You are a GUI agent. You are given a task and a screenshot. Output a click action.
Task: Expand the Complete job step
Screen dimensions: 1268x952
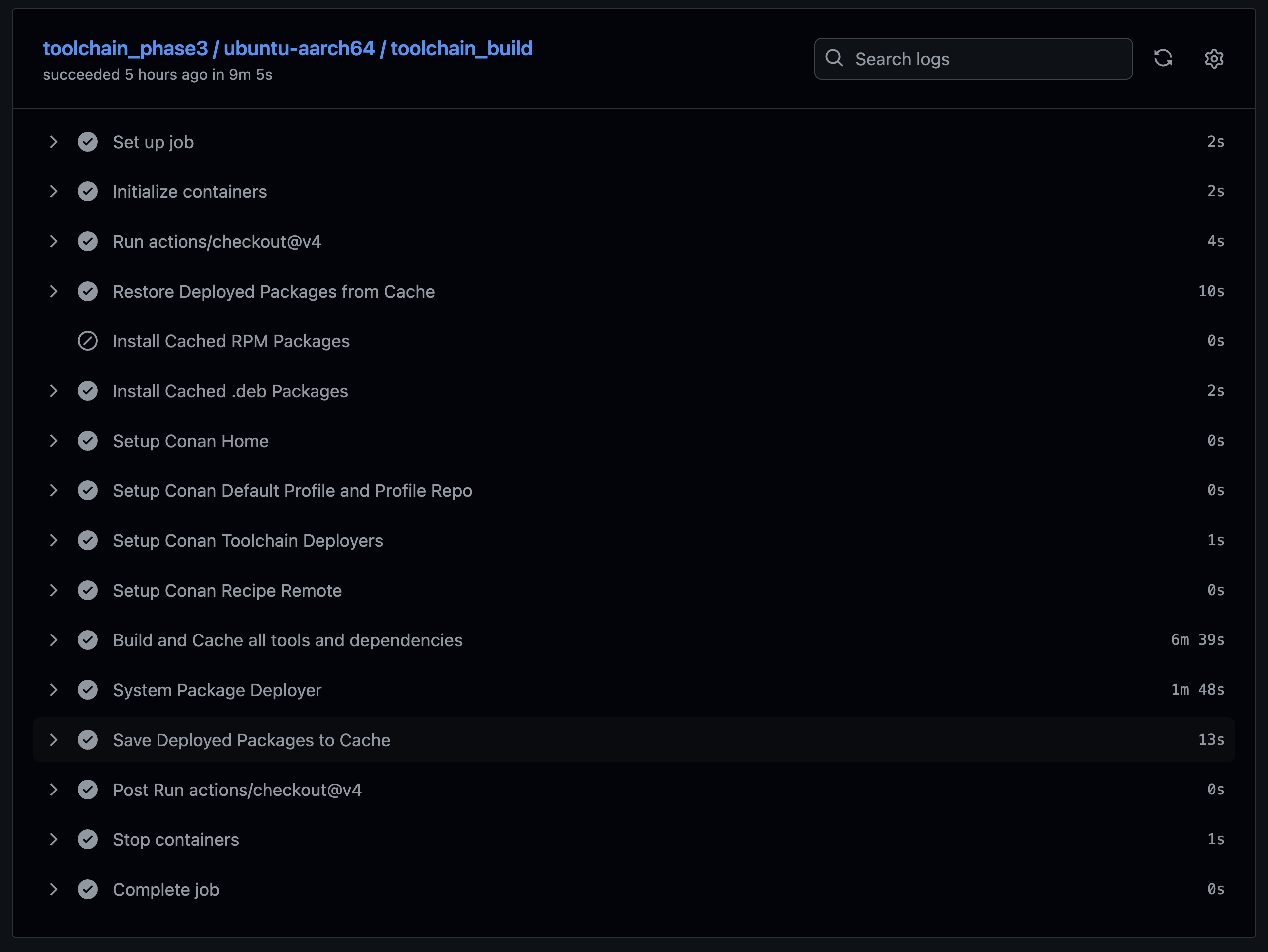pos(53,890)
